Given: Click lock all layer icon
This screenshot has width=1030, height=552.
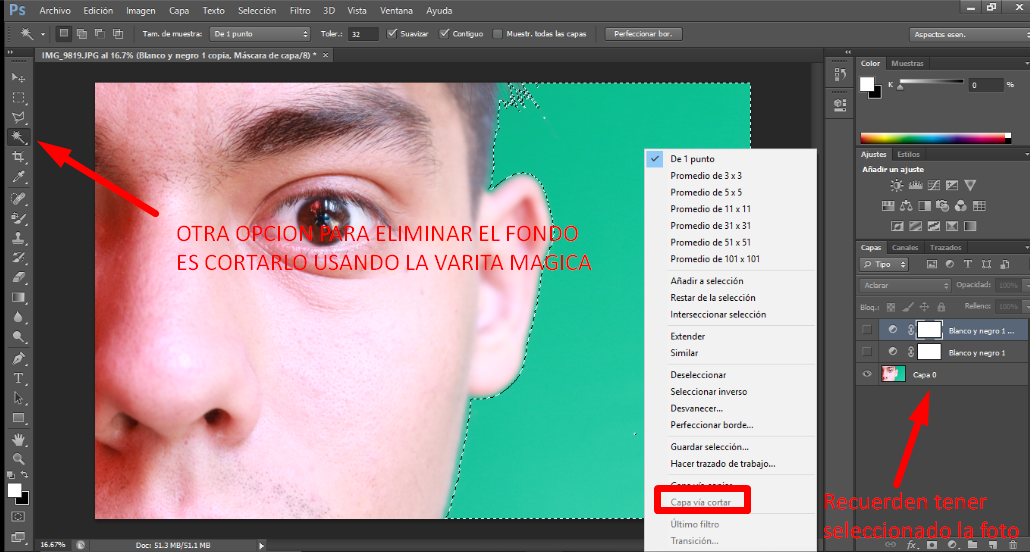Looking at the screenshot, I should (x=941, y=307).
